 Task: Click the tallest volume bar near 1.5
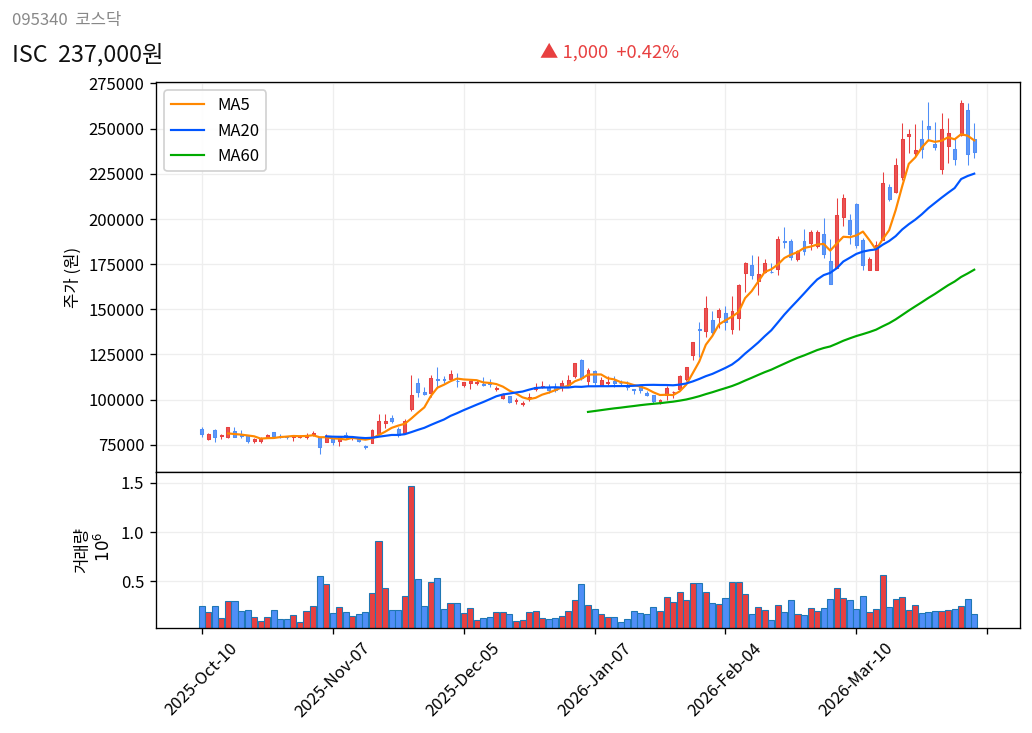pyautogui.click(x=411, y=556)
